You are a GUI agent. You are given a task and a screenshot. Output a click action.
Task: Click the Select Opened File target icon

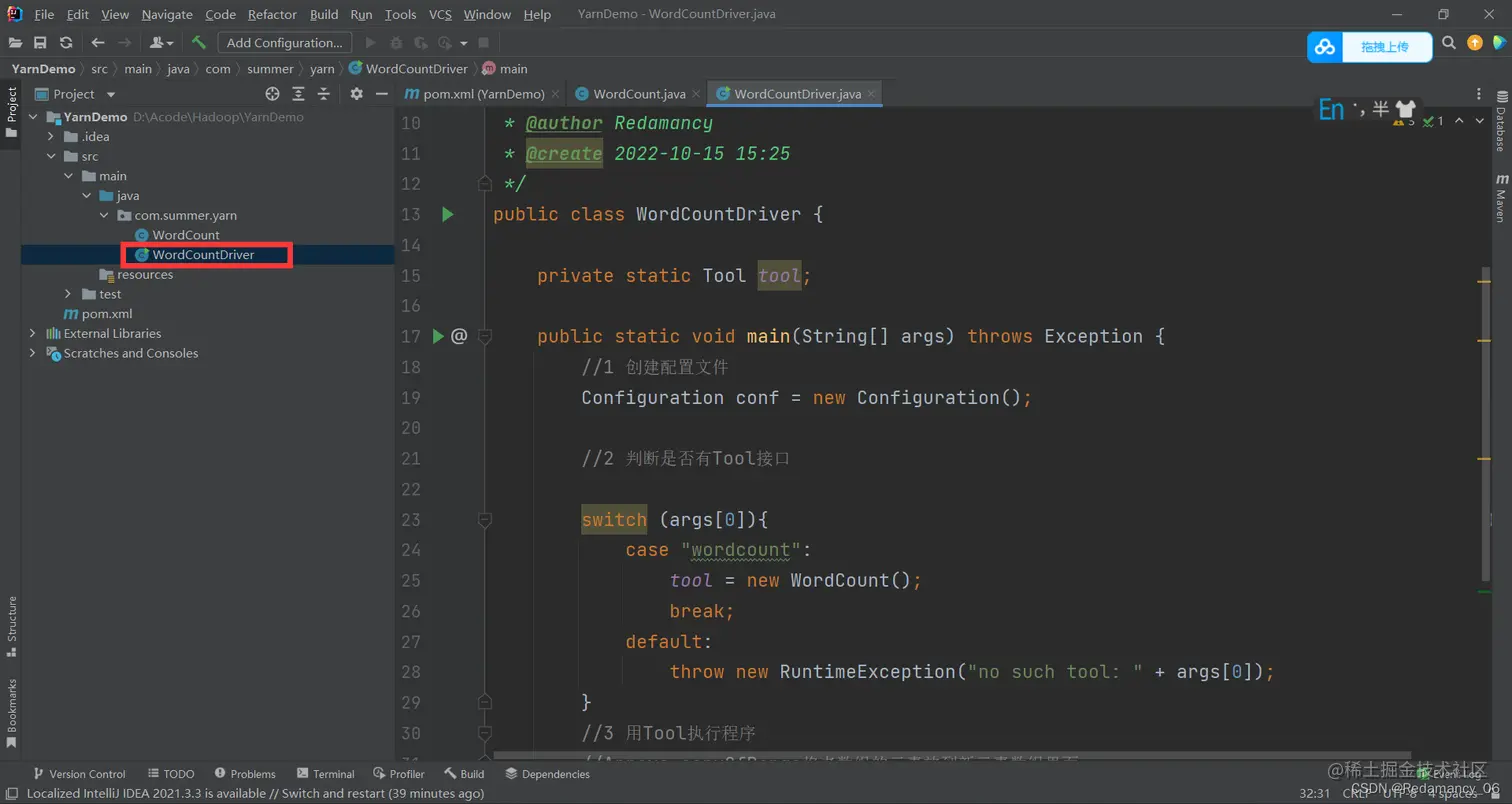272,94
